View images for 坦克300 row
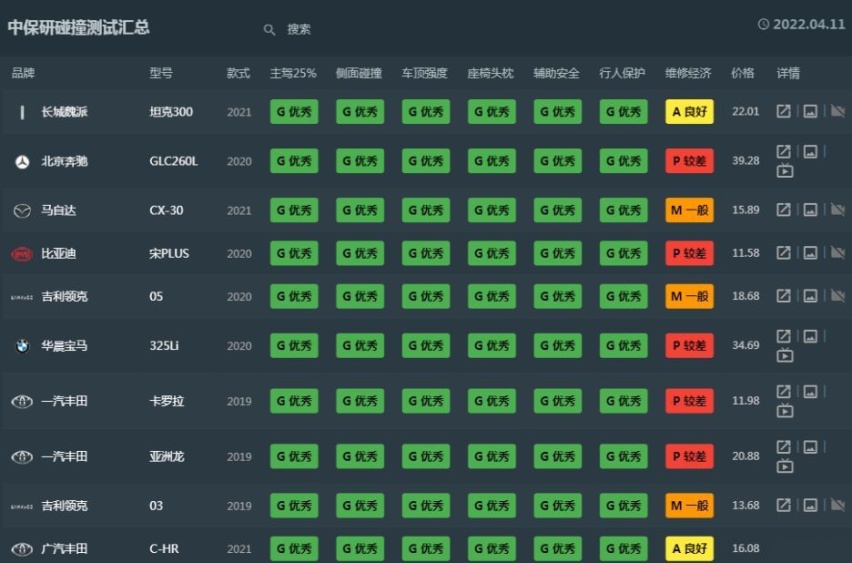 [x=810, y=111]
